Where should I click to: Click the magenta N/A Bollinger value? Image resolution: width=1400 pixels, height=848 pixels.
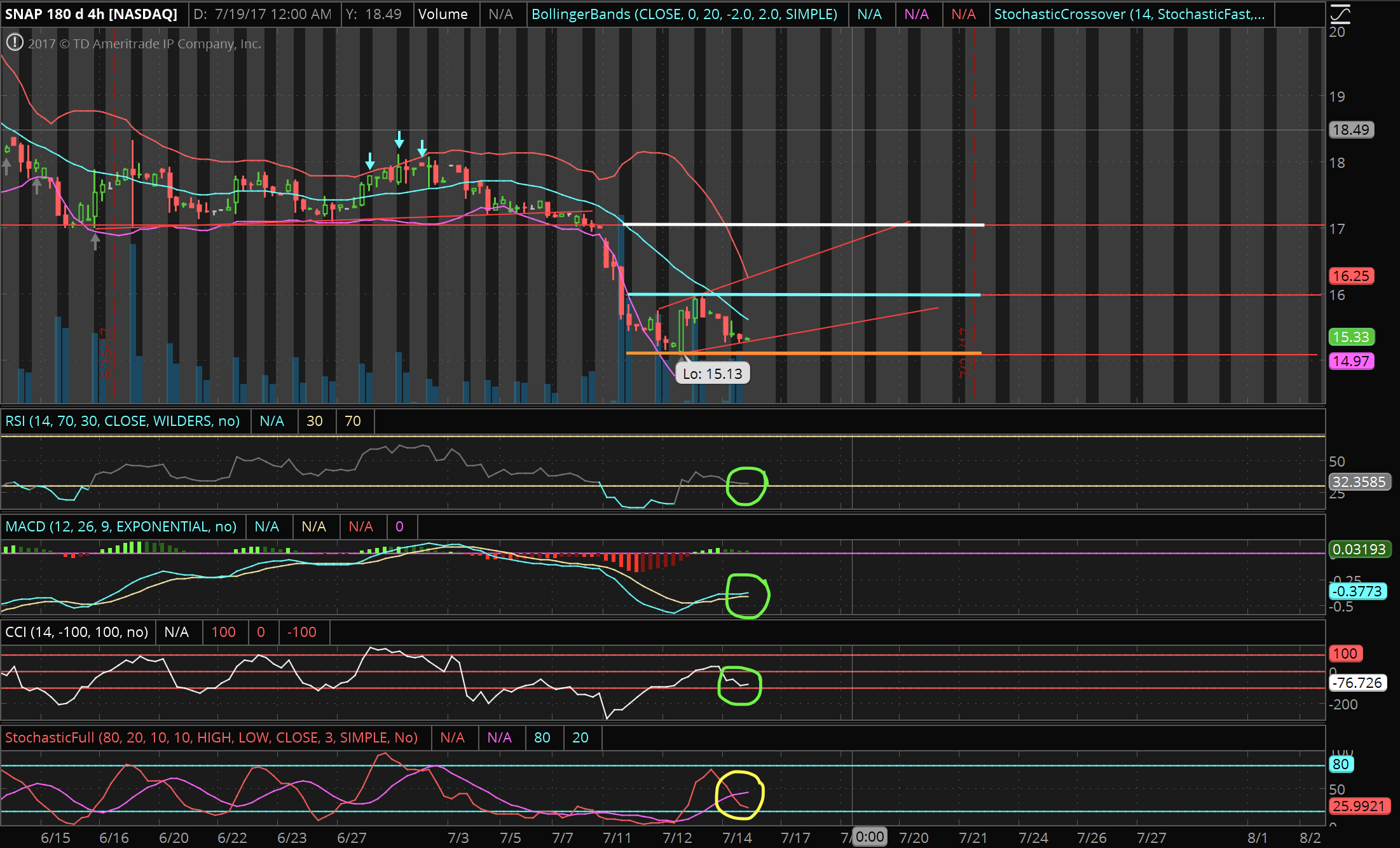click(916, 14)
